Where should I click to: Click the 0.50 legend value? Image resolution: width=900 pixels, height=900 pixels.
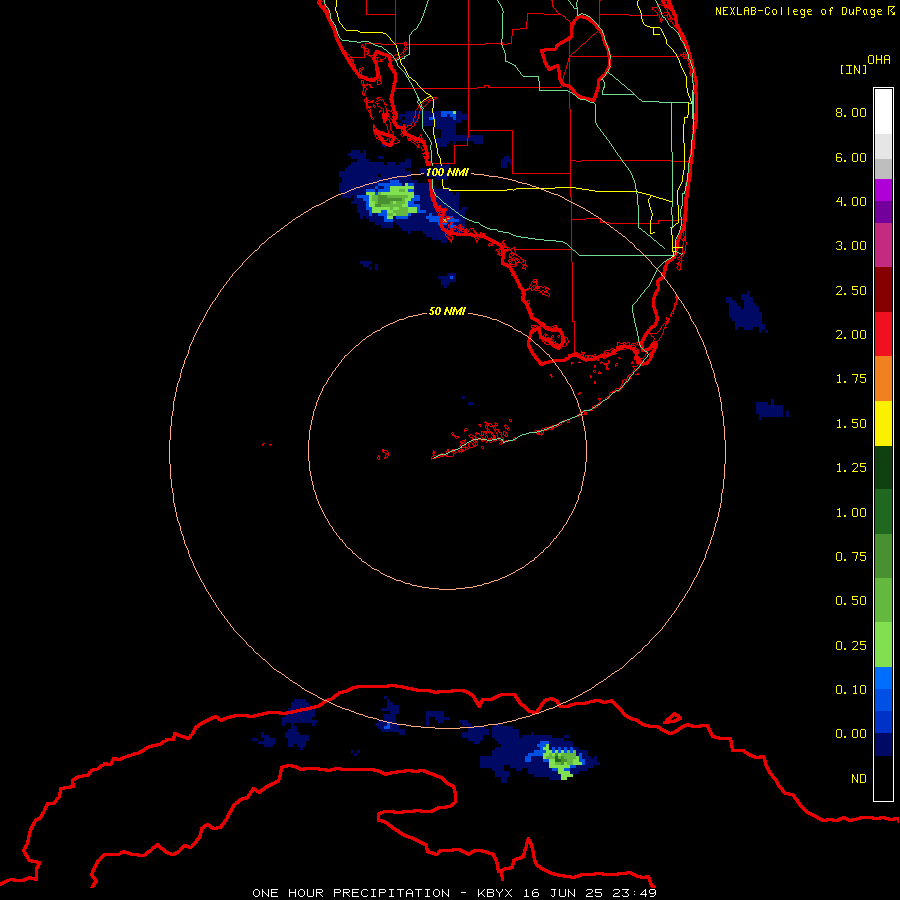(x=851, y=601)
